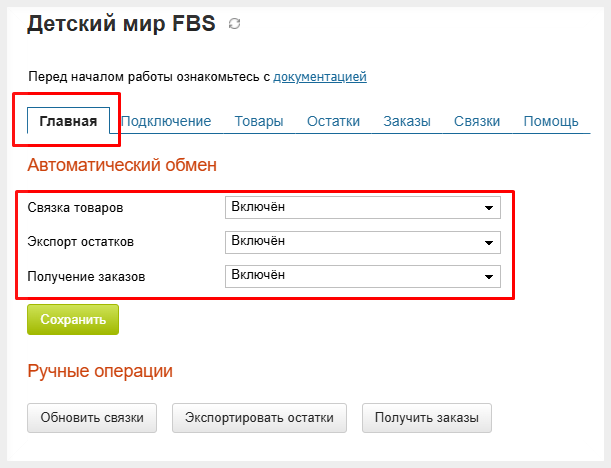611x468 pixels.
Task: Click the Экспортировать остатки button
Action: coord(259,418)
